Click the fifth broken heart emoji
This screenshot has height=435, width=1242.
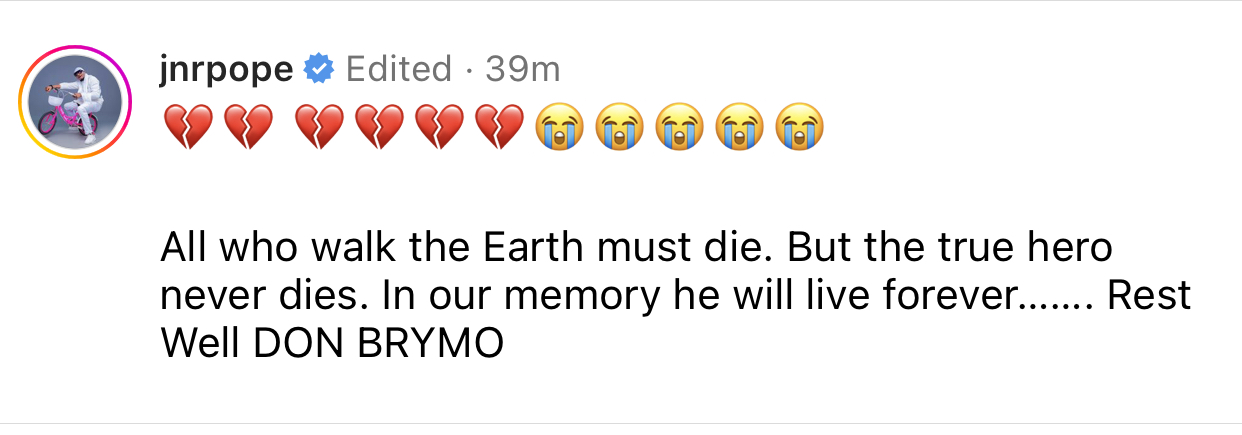point(438,128)
